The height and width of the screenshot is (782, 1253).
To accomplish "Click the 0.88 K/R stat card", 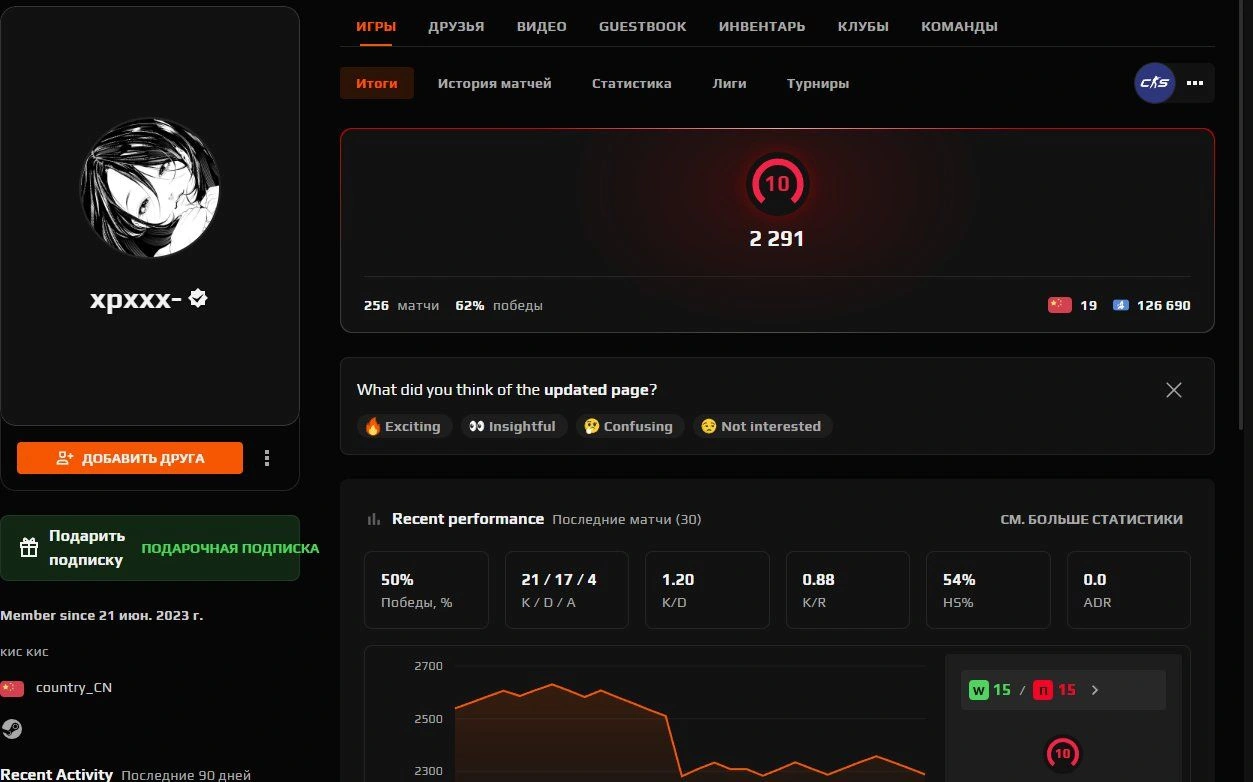I will pyautogui.click(x=848, y=590).
